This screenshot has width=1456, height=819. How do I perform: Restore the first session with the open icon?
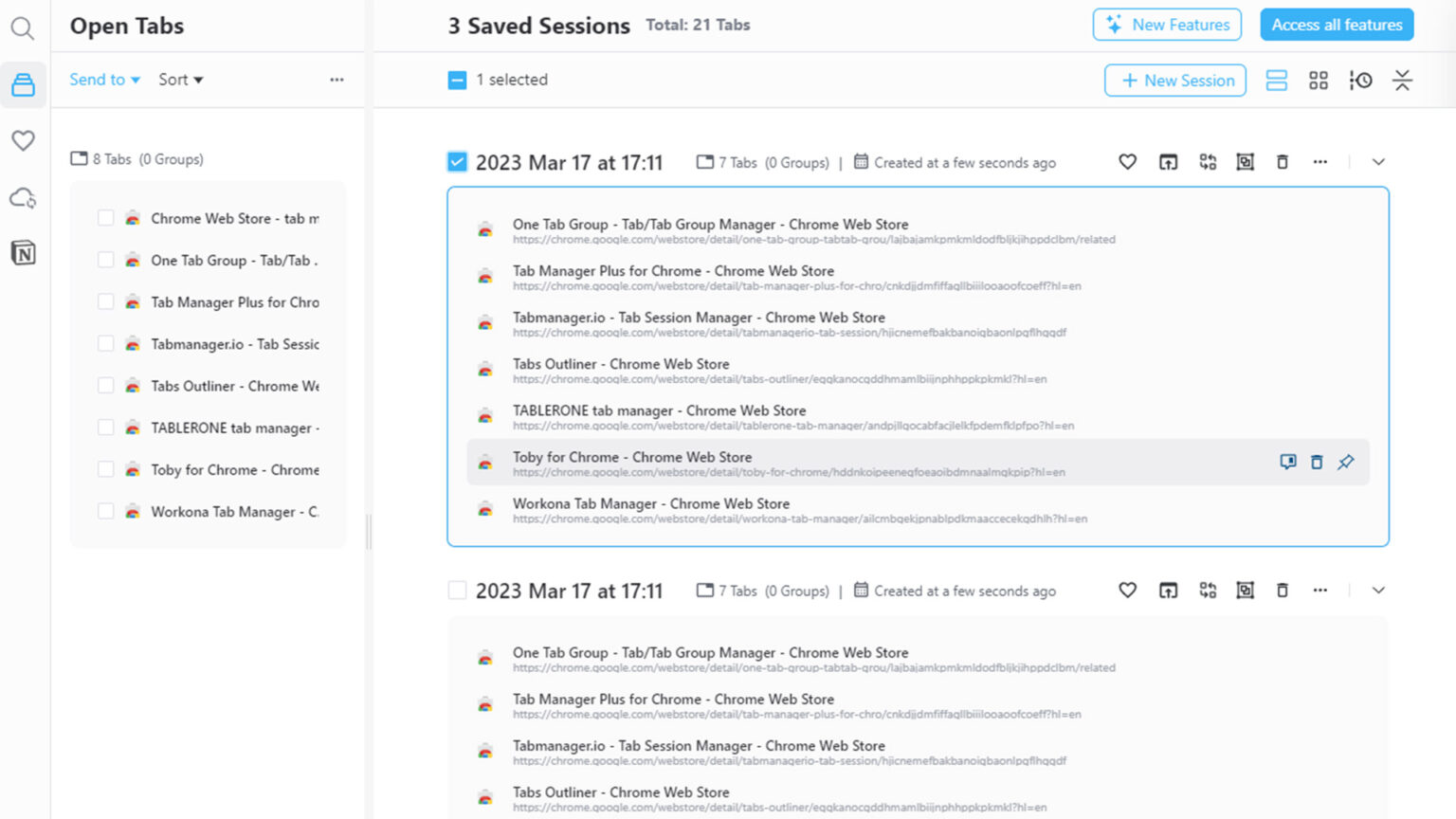pos(1168,162)
